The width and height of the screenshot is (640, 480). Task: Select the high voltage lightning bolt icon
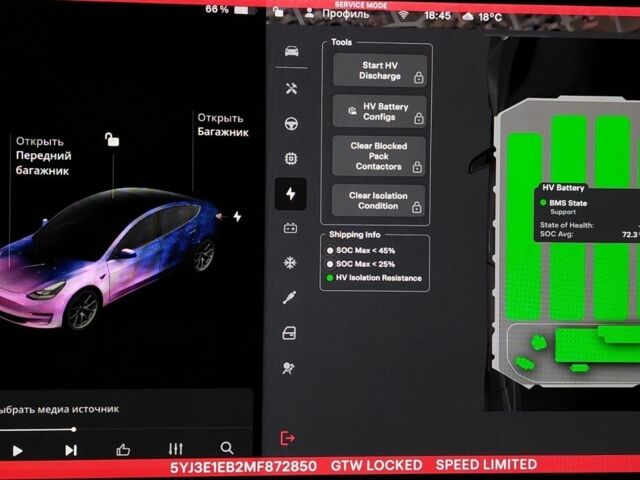pyautogui.click(x=291, y=193)
